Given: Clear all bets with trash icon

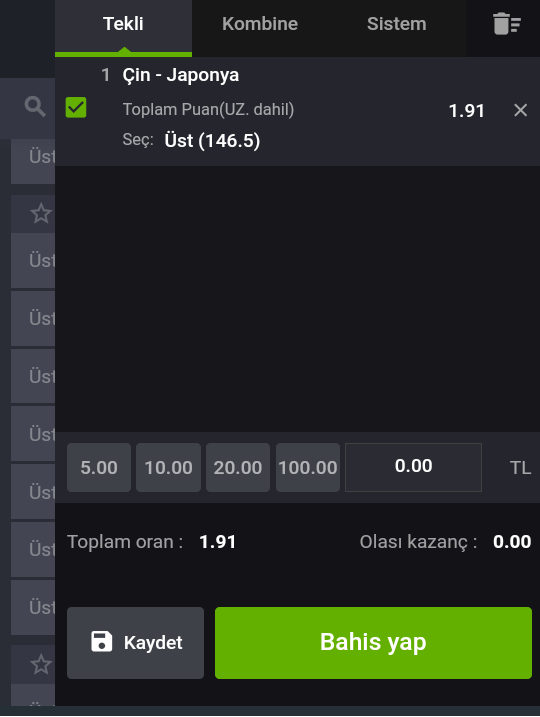Looking at the screenshot, I should (x=507, y=24).
